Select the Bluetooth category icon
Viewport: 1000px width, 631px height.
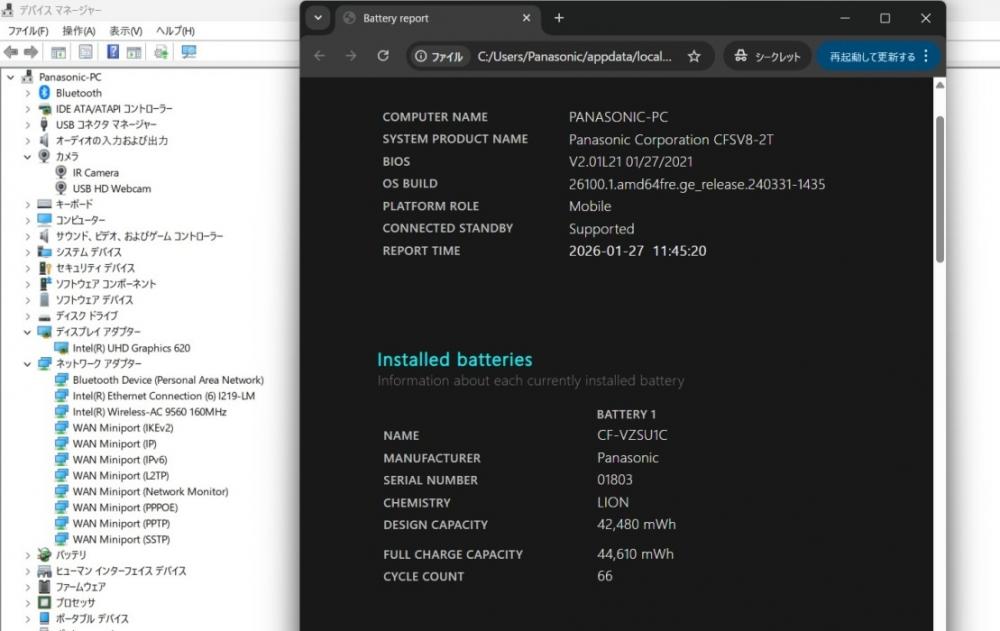(44, 93)
